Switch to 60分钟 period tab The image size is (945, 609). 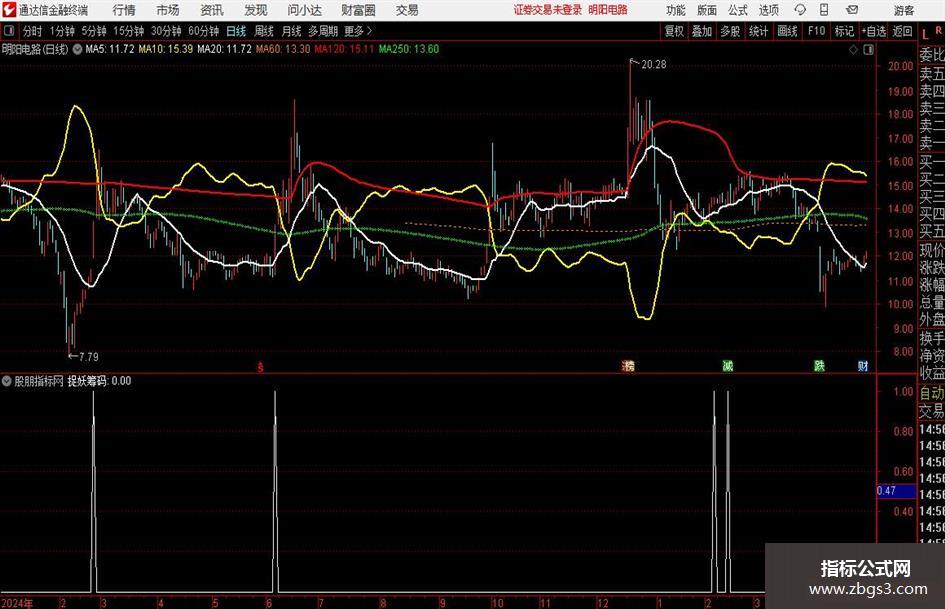pos(203,31)
